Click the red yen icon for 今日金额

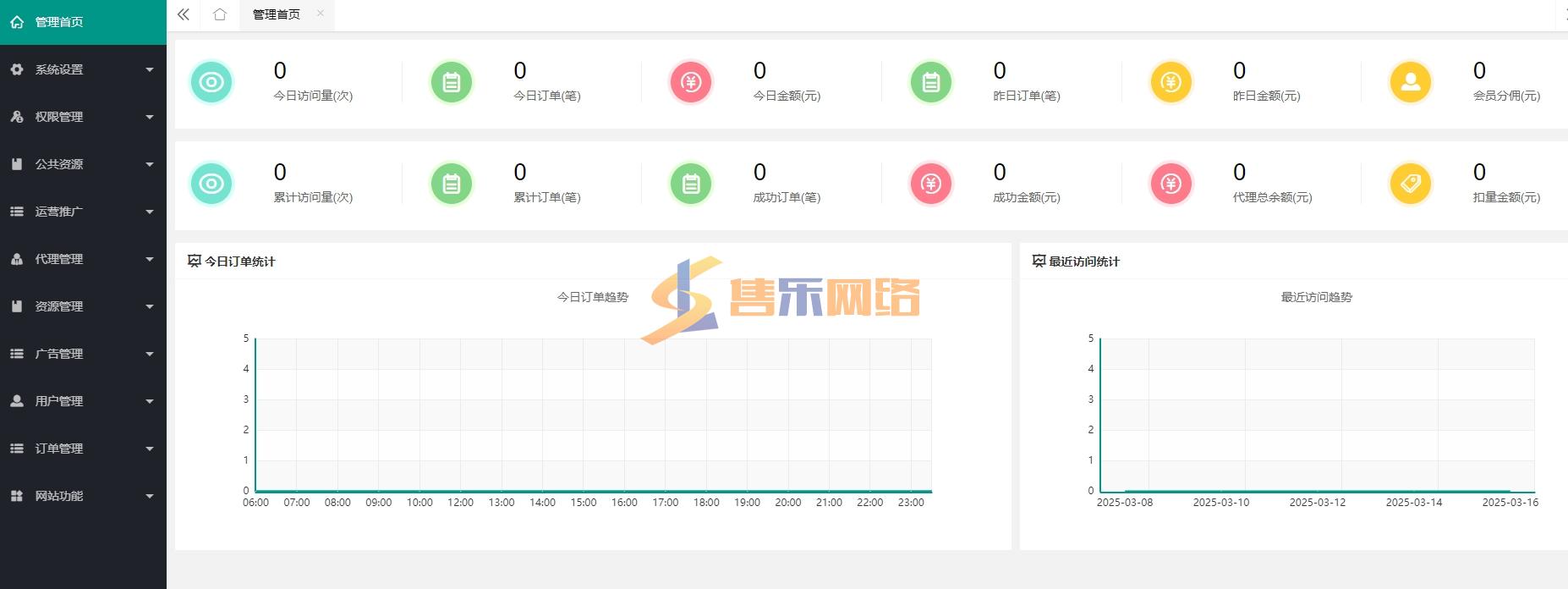(691, 82)
